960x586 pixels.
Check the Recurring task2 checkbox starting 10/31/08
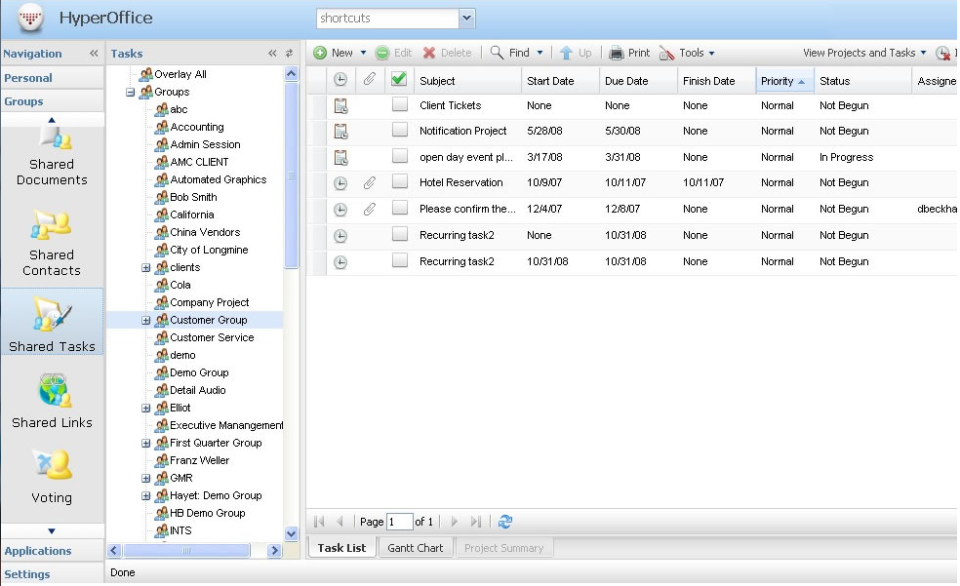pos(400,260)
